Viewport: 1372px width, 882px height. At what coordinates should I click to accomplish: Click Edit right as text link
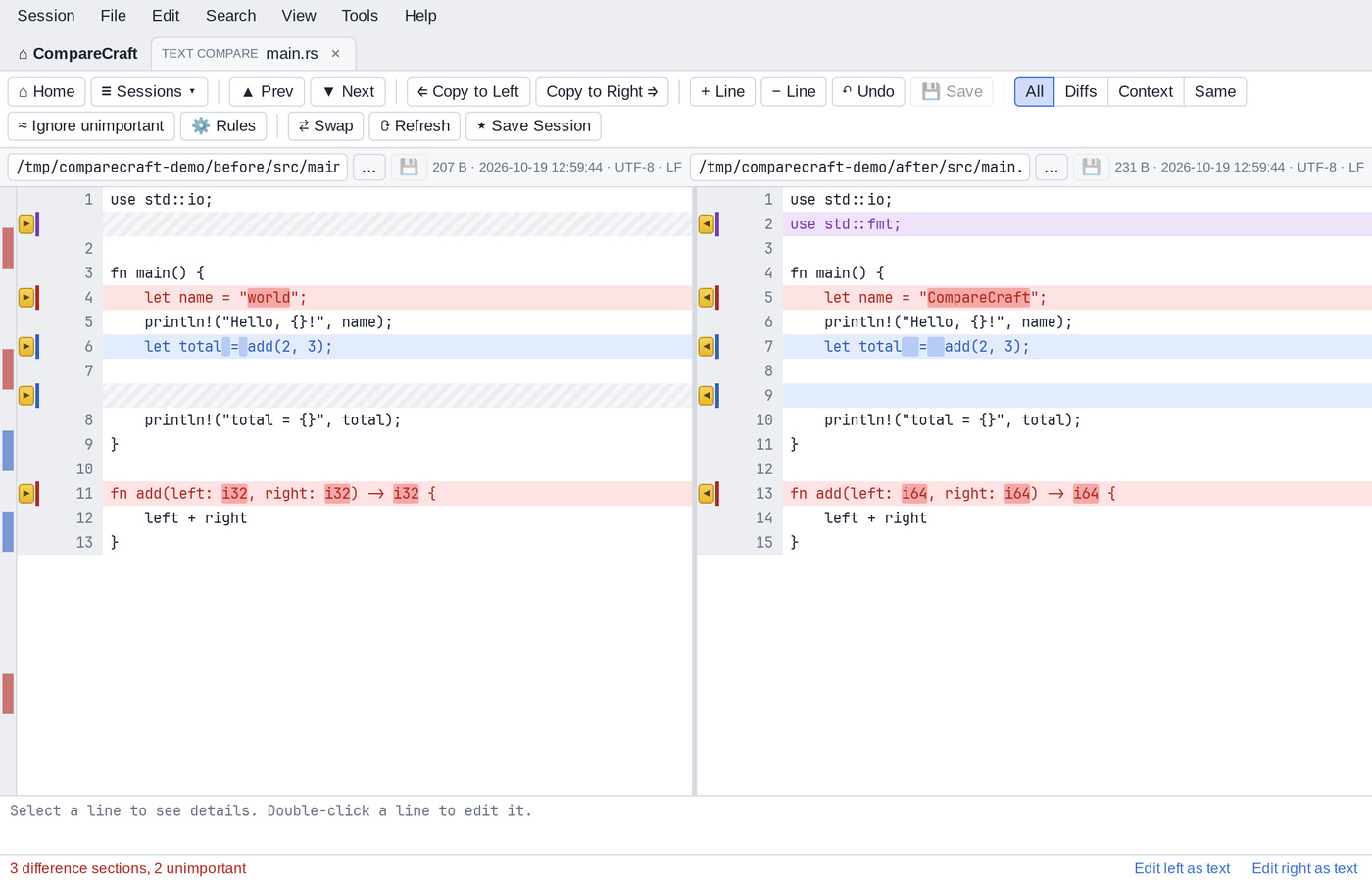[1304, 868]
